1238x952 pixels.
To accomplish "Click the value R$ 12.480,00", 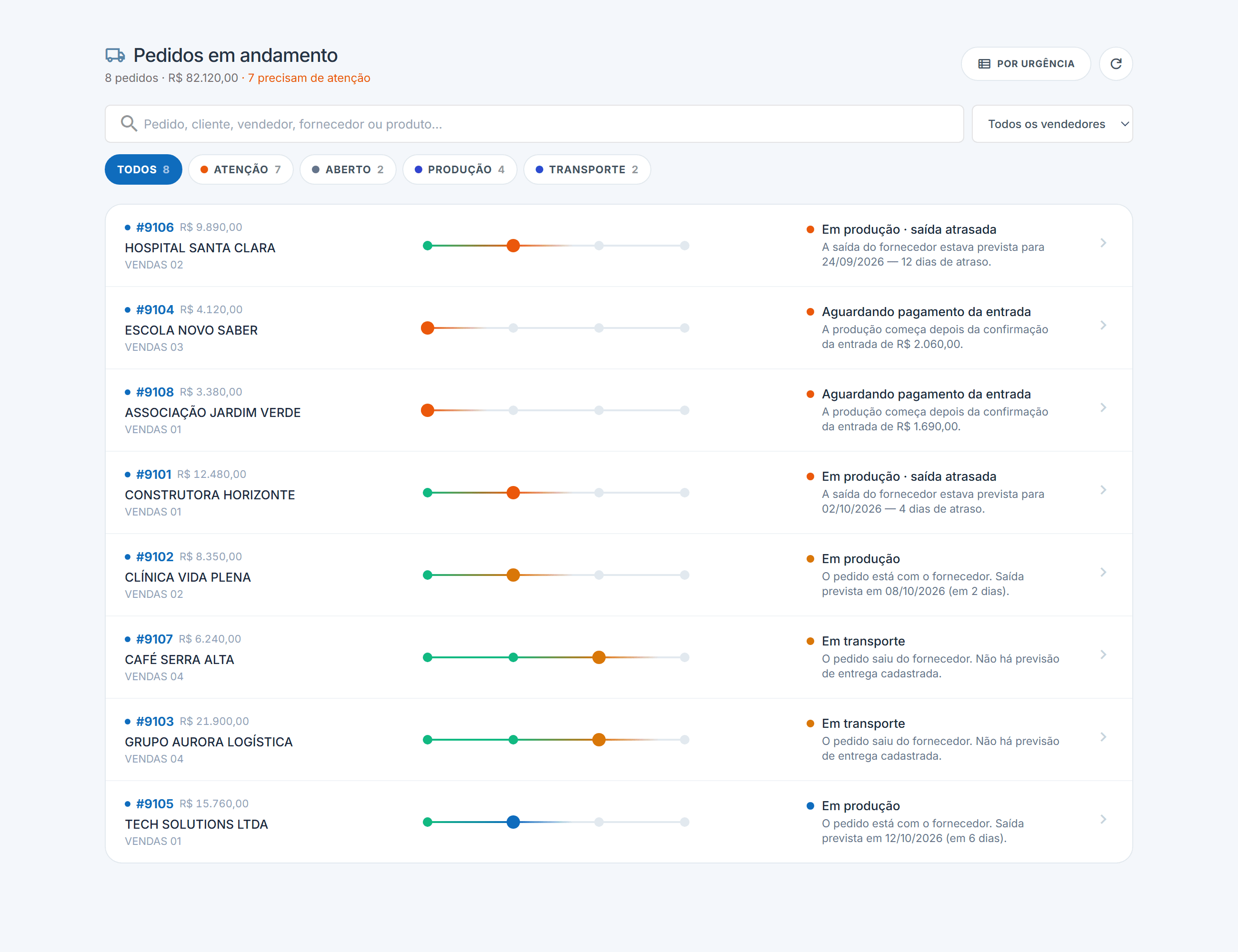I will [211, 474].
